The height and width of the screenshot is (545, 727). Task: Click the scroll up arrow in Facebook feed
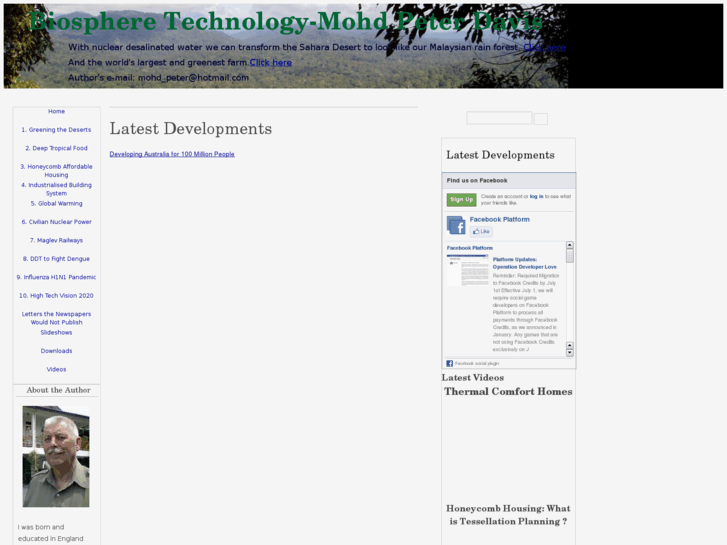tap(570, 245)
